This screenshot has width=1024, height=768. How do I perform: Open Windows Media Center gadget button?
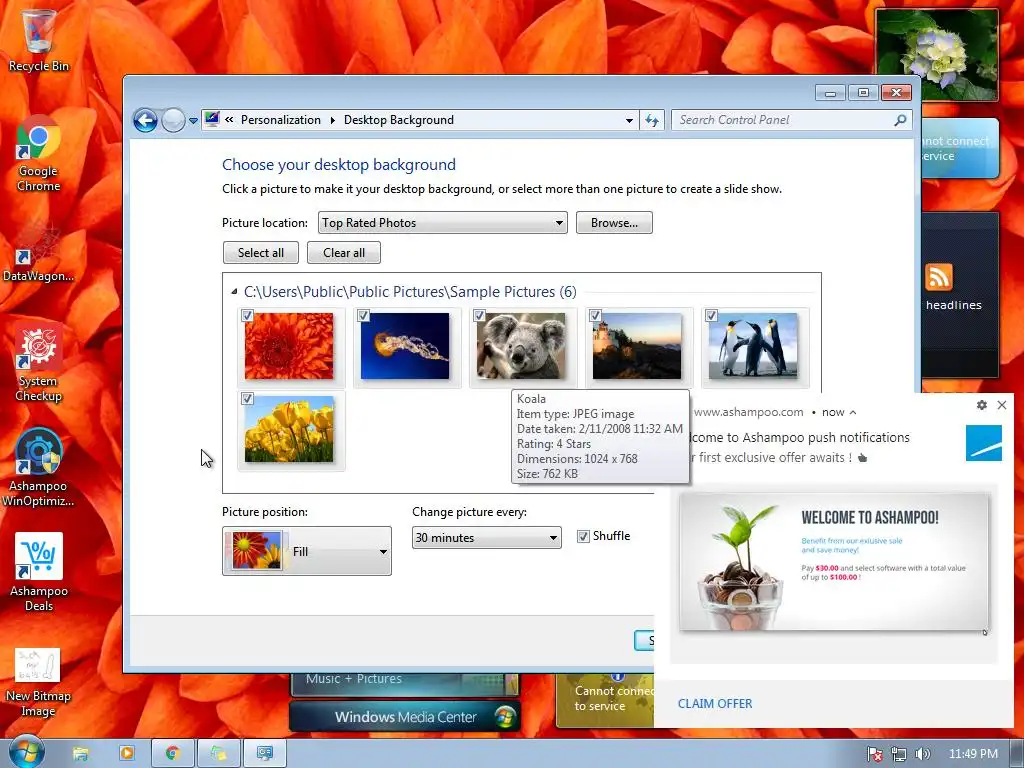[406, 717]
